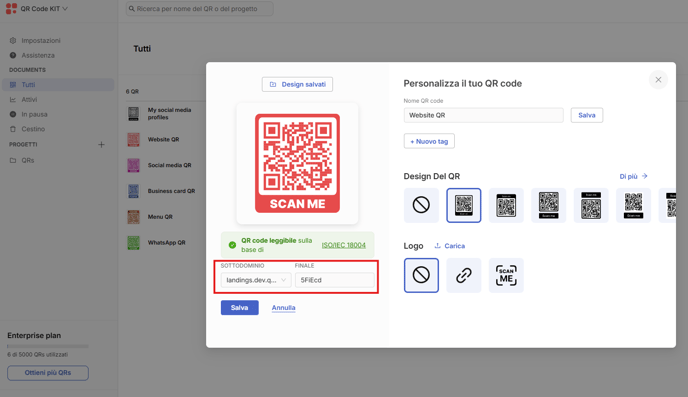
Task: Select Tutti in the sidebar
Action: coord(58,85)
